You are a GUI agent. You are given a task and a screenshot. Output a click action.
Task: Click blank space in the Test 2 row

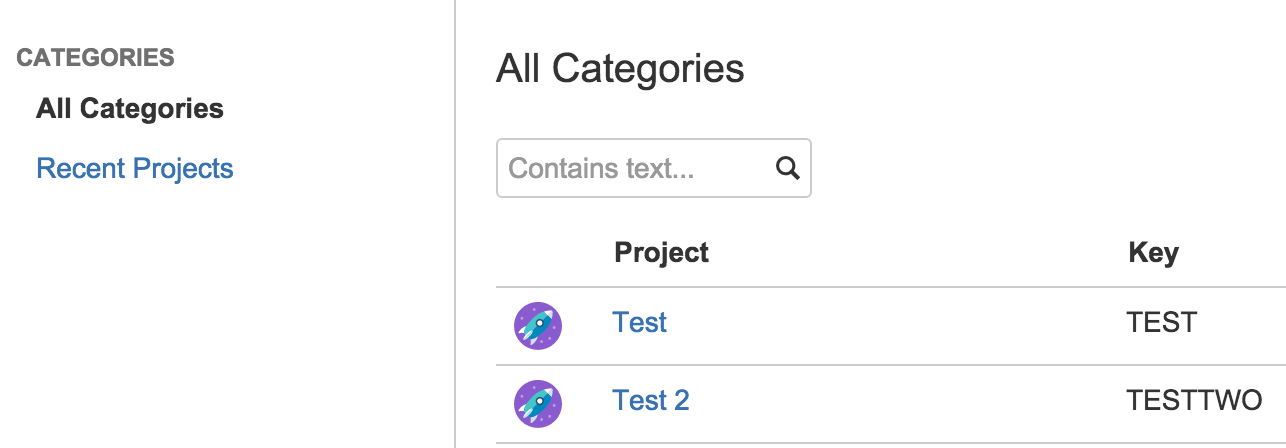tap(900, 404)
